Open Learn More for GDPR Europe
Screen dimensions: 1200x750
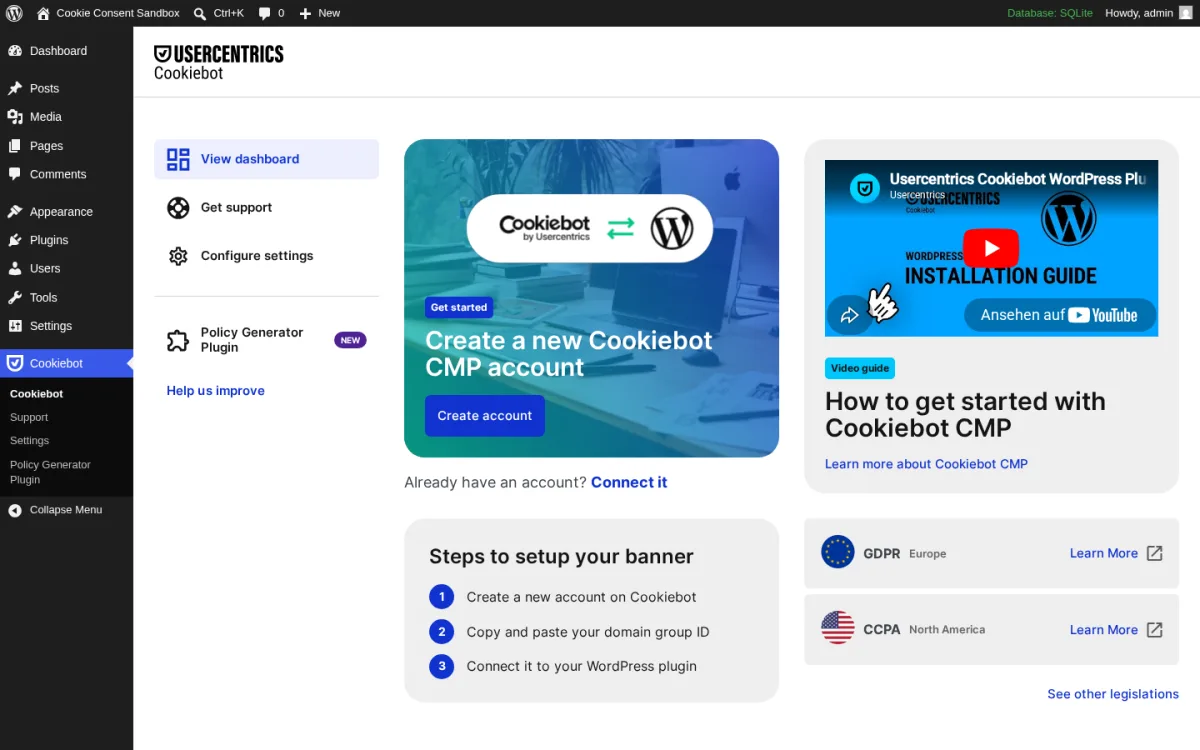[x=1104, y=553]
